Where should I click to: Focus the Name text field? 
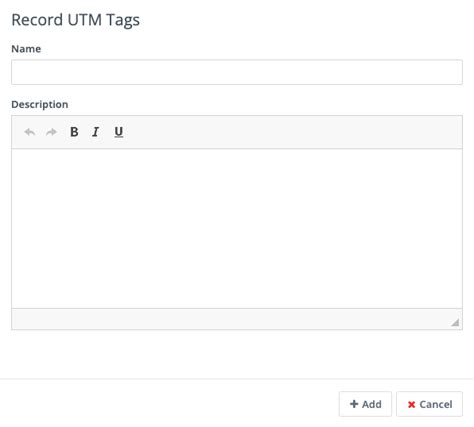[237, 72]
